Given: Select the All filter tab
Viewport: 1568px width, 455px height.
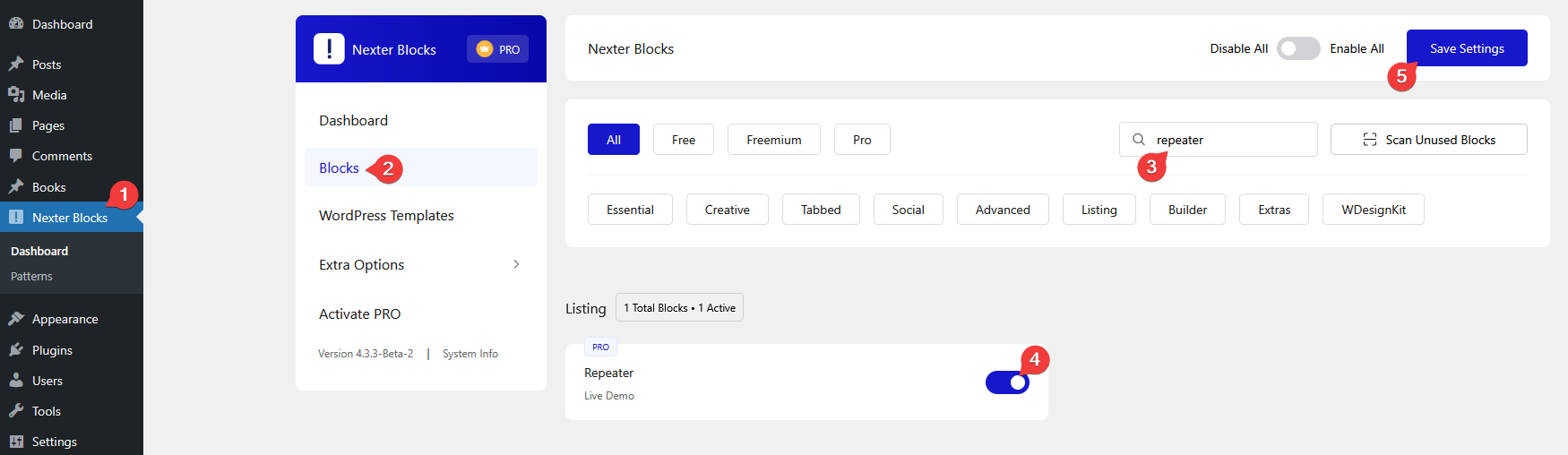Looking at the screenshot, I should 614,140.
